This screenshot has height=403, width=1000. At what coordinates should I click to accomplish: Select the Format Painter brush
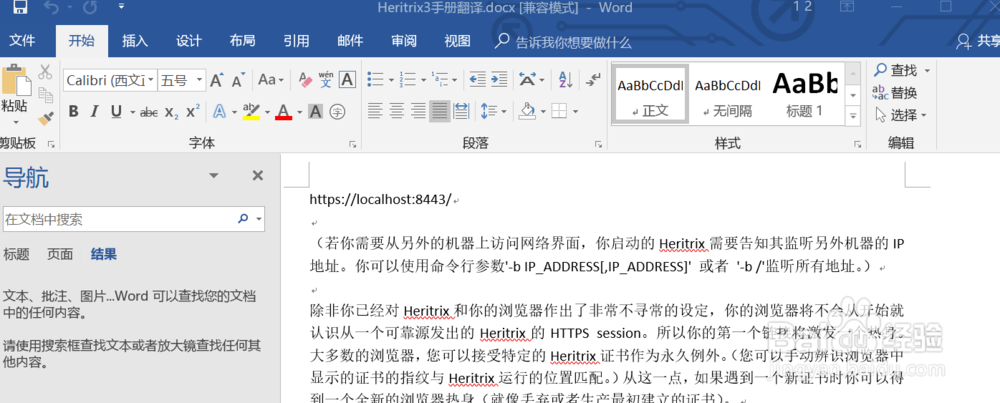click(45, 117)
